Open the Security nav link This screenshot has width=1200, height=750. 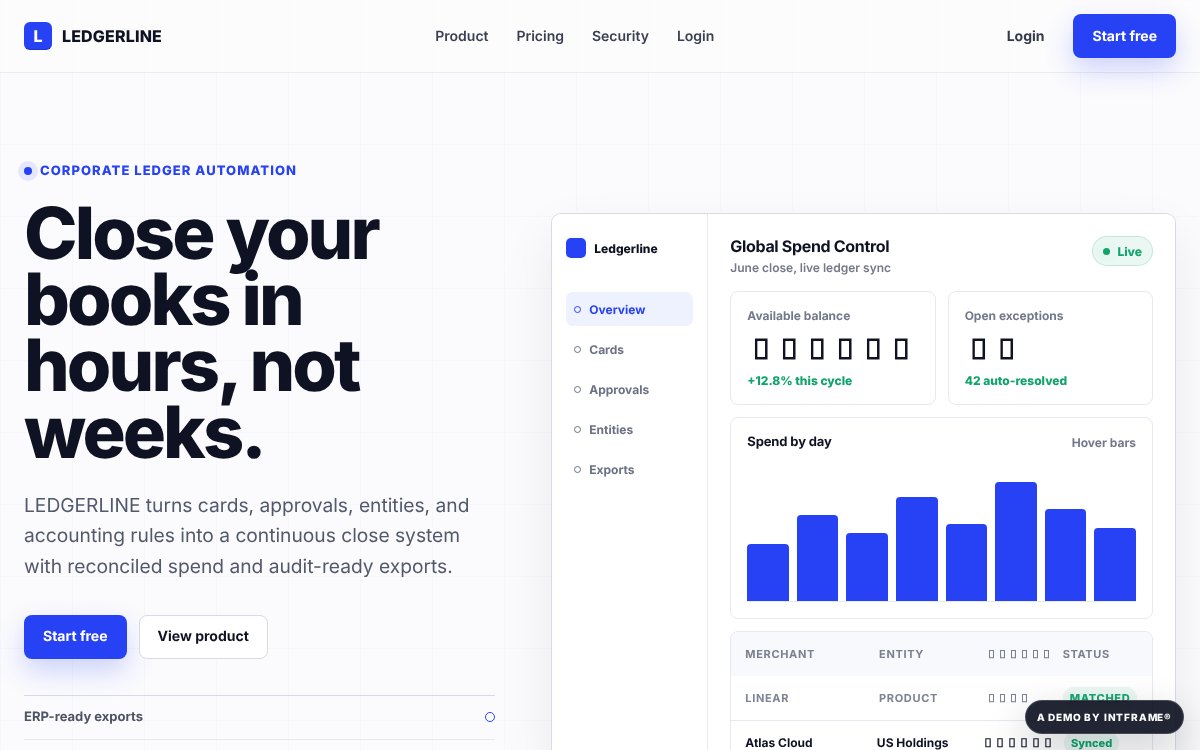click(620, 36)
